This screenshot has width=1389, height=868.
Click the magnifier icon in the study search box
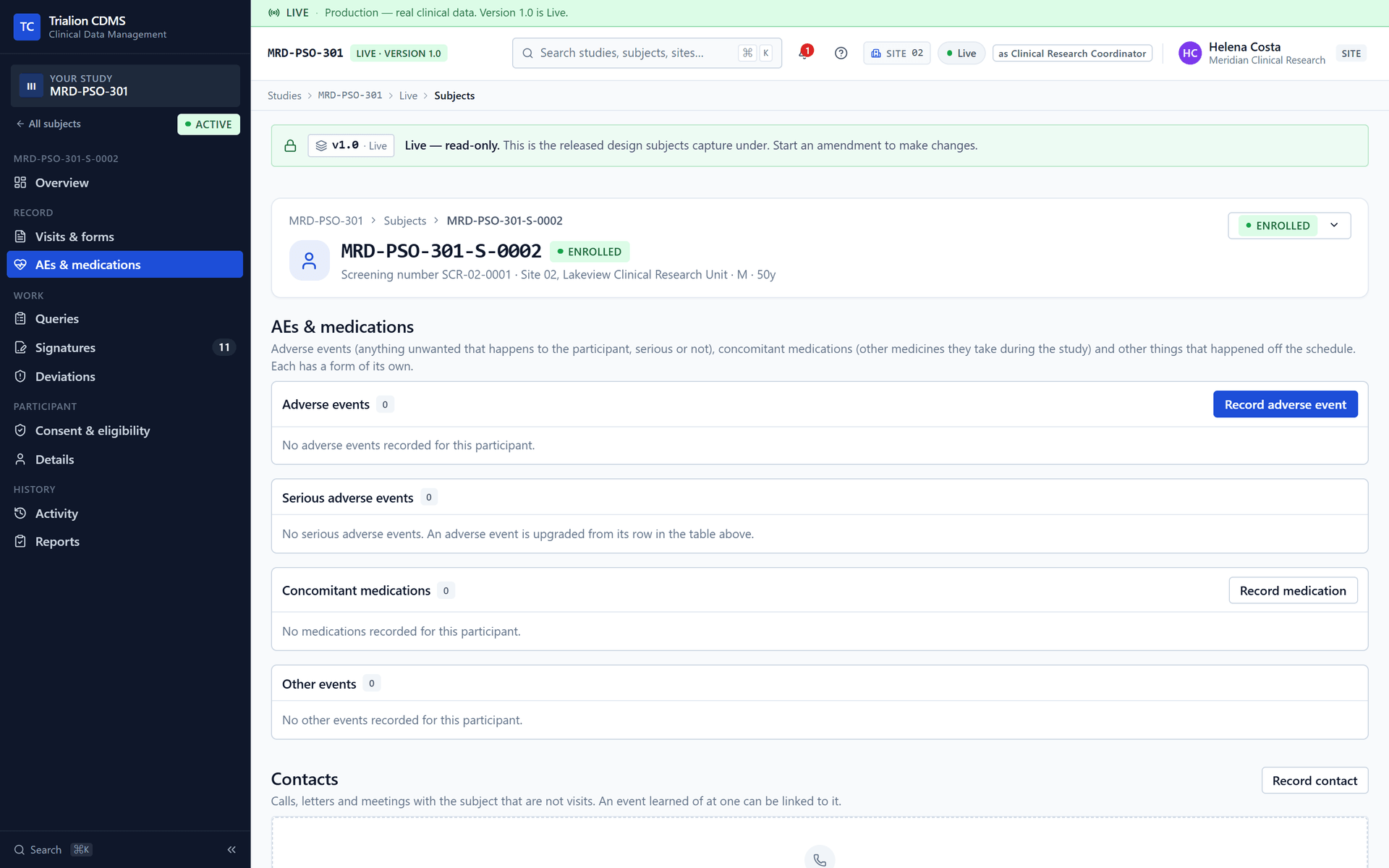coord(527,53)
